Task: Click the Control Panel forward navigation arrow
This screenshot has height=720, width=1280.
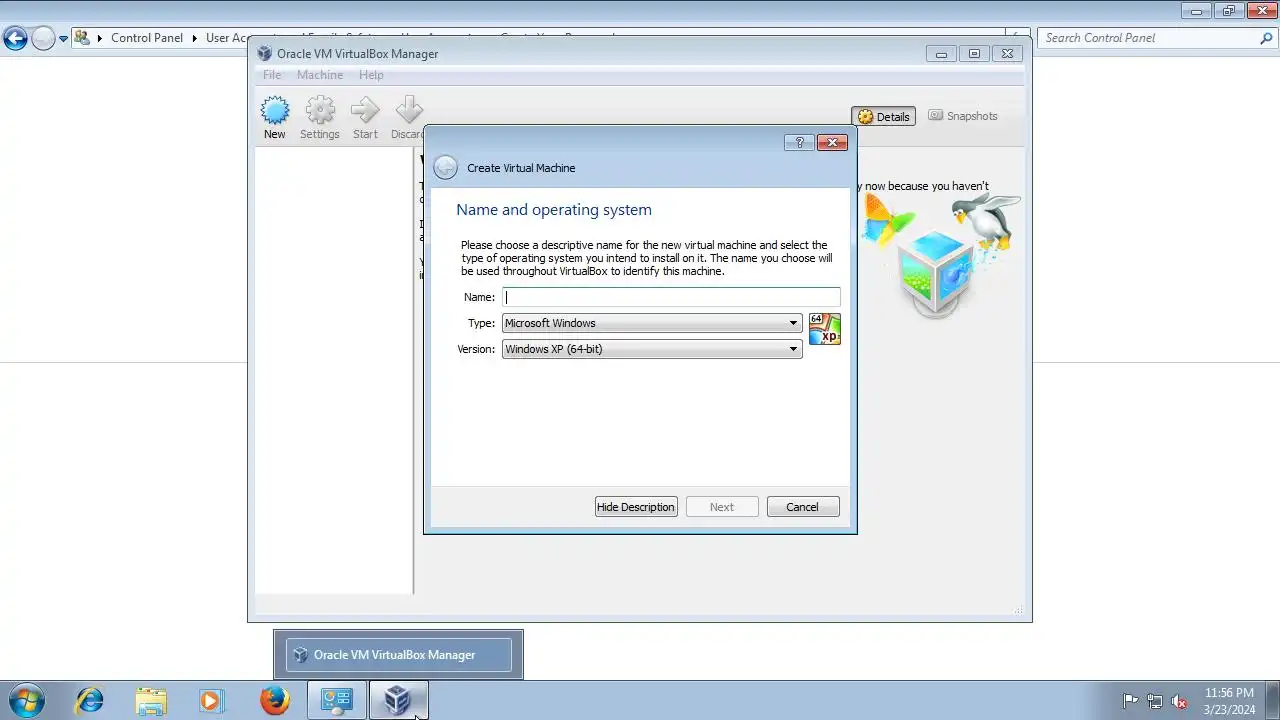Action: coord(43,38)
